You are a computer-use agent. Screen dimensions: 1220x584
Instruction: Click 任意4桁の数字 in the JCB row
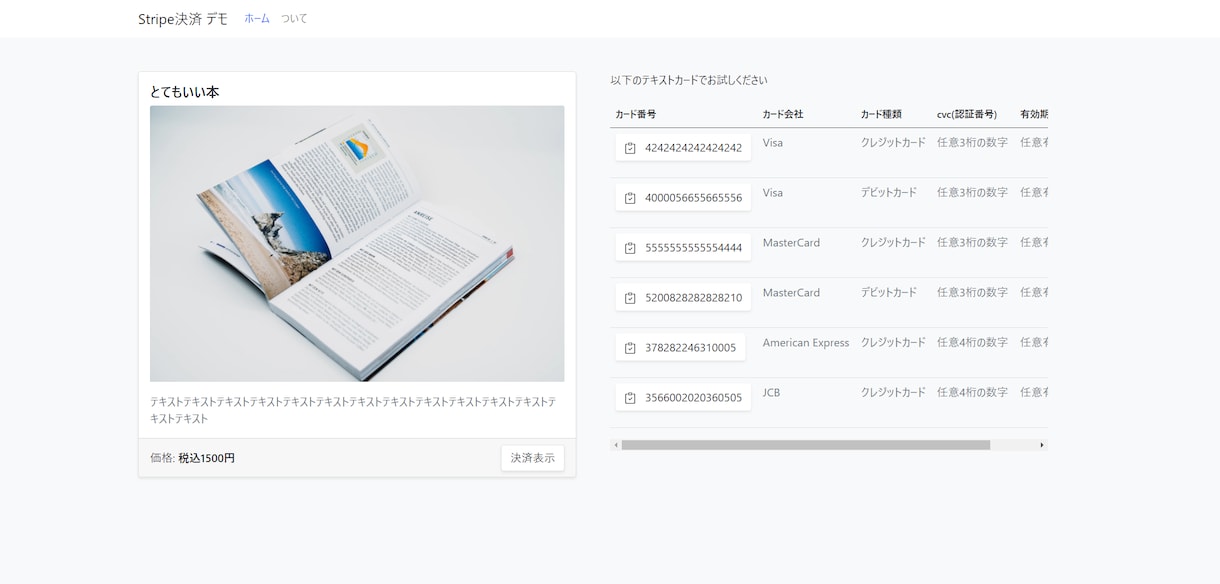[x=972, y=392]
